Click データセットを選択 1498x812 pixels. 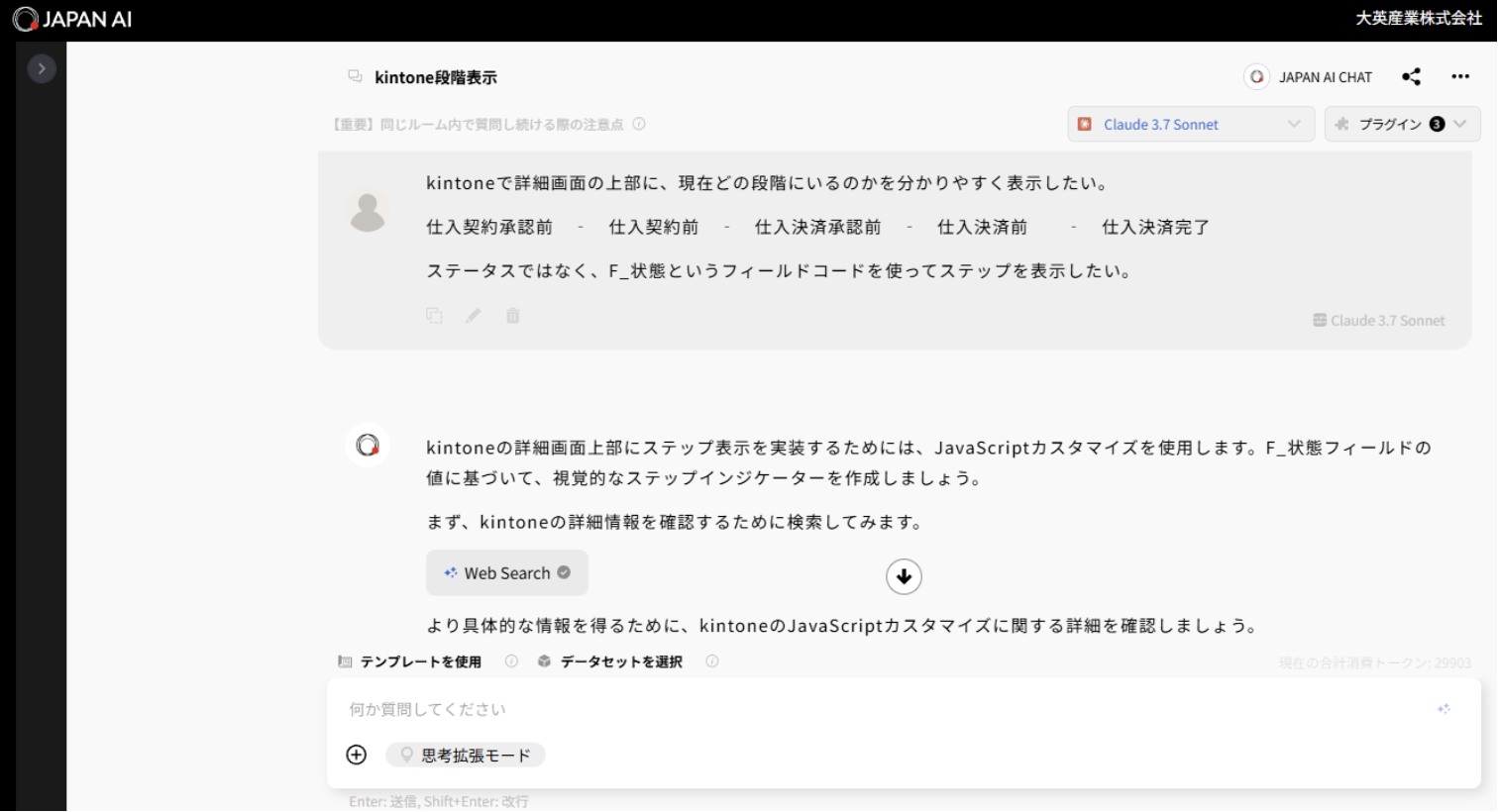pos(610,661)
